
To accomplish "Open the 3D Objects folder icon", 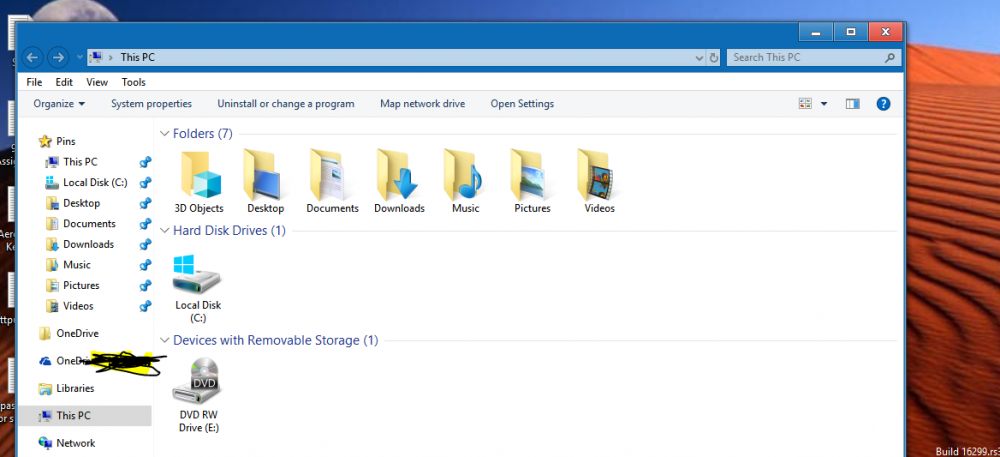I will coord(199,175).
